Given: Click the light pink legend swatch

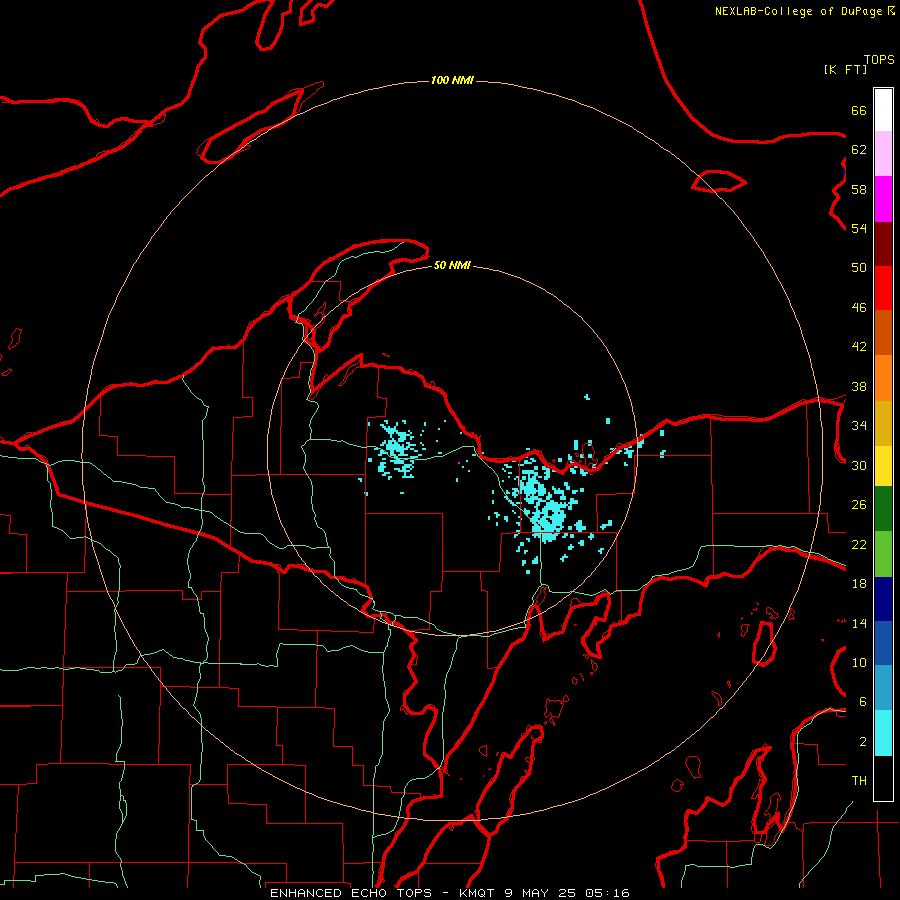Looking at the screenshot, I should coord(883,154).
